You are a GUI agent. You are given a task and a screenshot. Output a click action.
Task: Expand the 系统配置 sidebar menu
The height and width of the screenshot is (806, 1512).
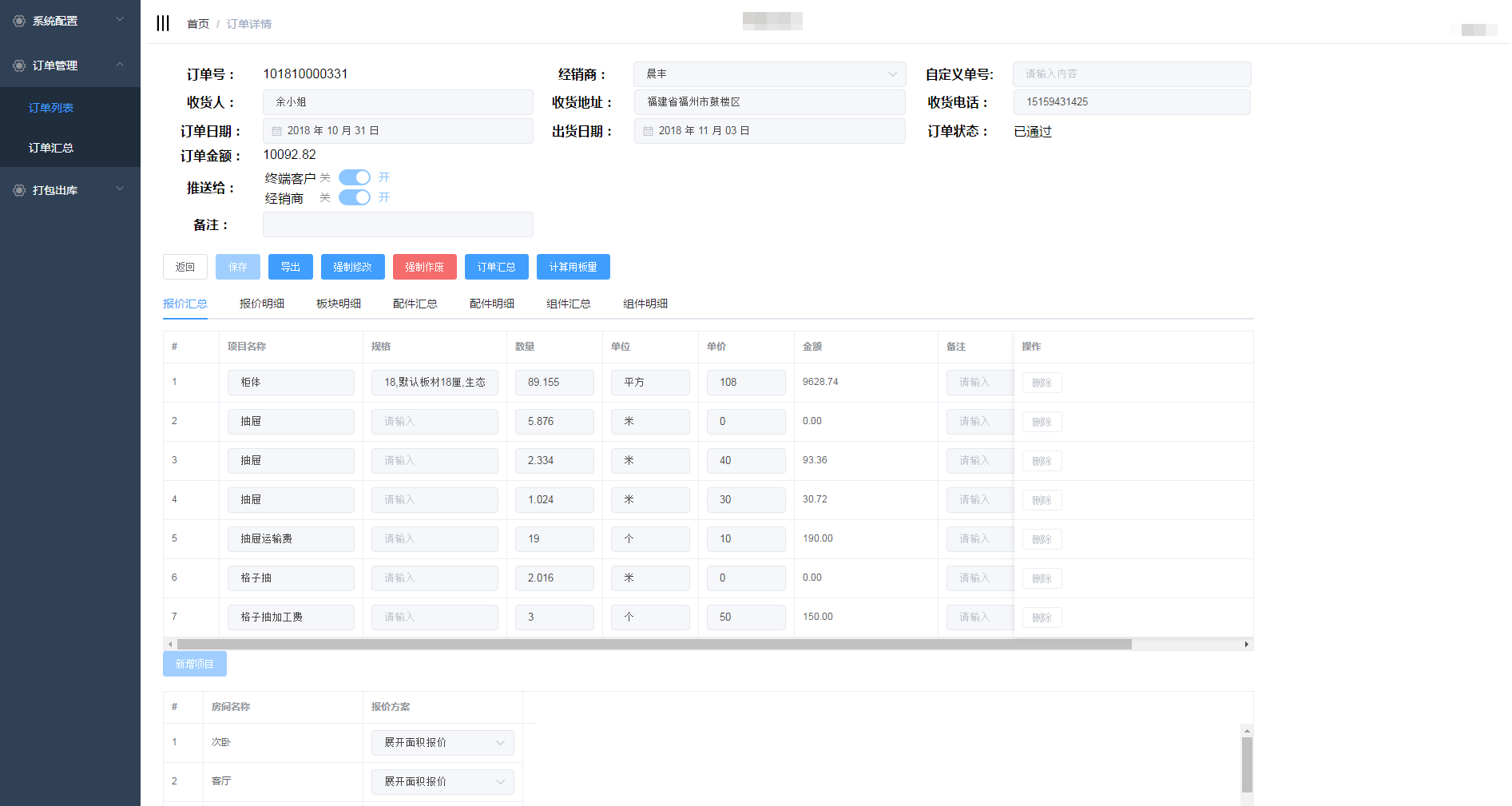pyautogui.click(x=70, y=21)
